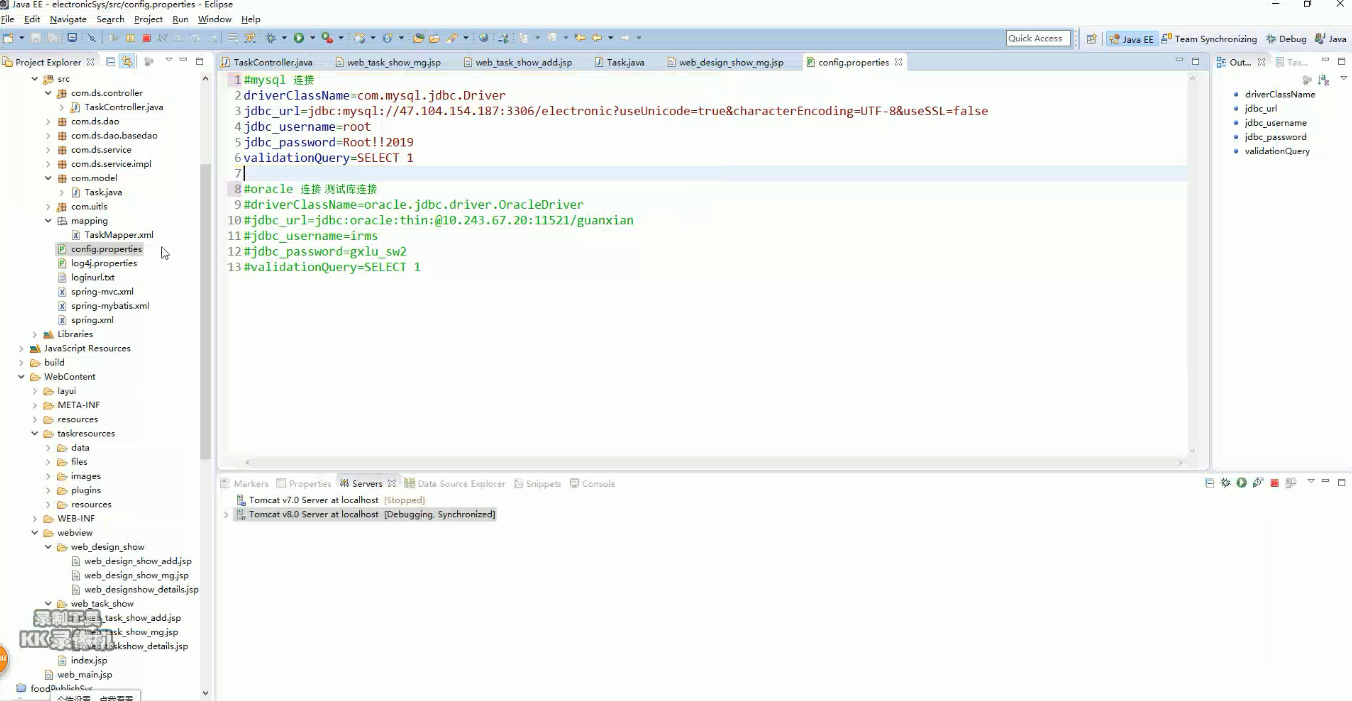This screenshot has height=701, width=1352.
Task: Close the config.properties editor tab
Action: coord(898,62)
